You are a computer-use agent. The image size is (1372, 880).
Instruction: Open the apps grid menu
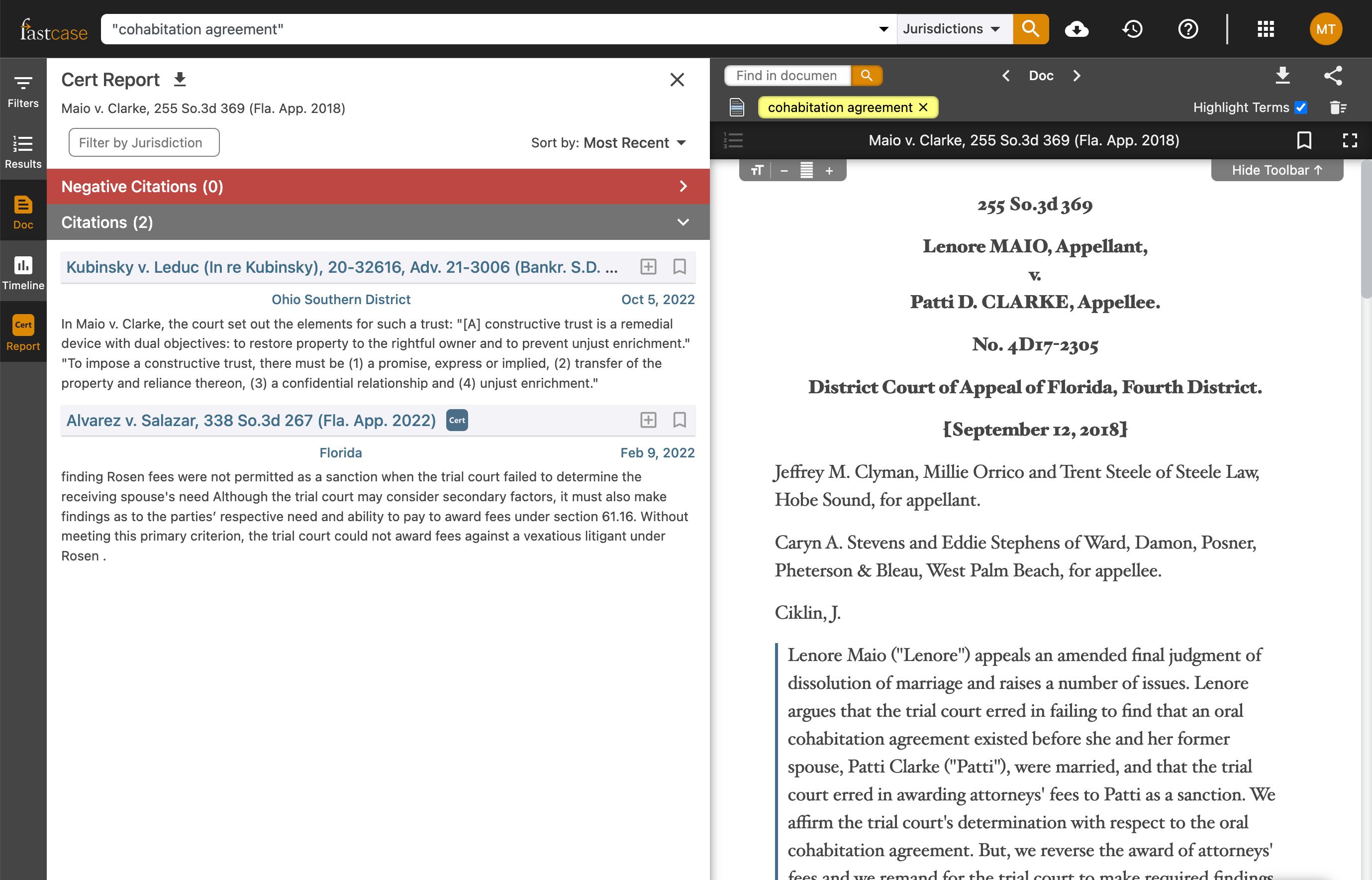[1266, 29]
